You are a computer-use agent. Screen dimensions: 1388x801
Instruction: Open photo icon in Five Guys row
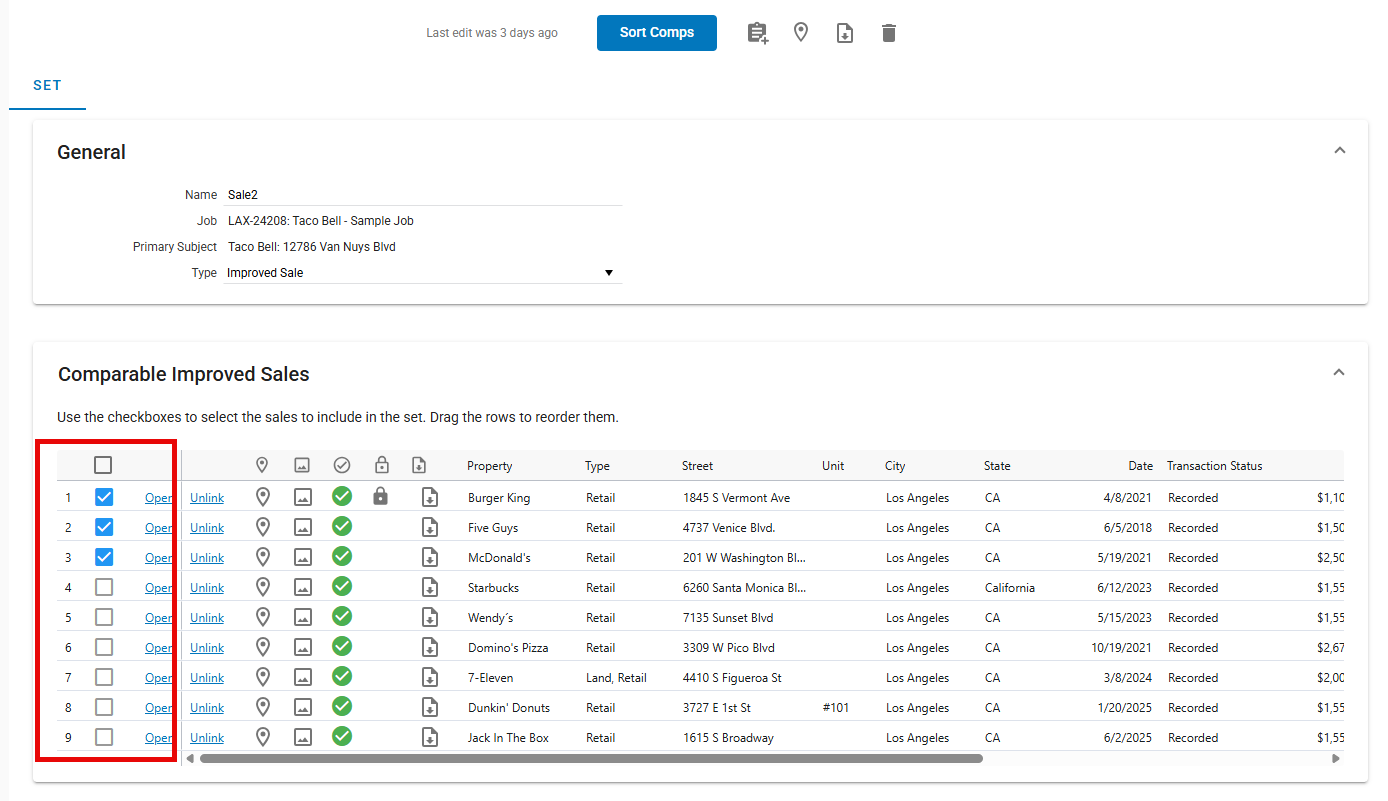pos(303,527)
